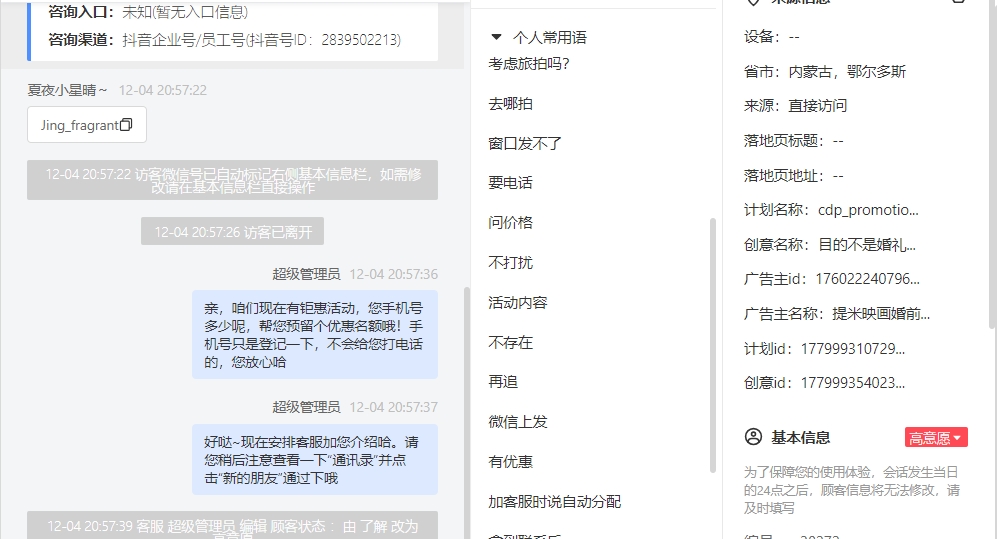Select the quick phrase 问价格
Screen dimensions: 997x539
point(511,222)
